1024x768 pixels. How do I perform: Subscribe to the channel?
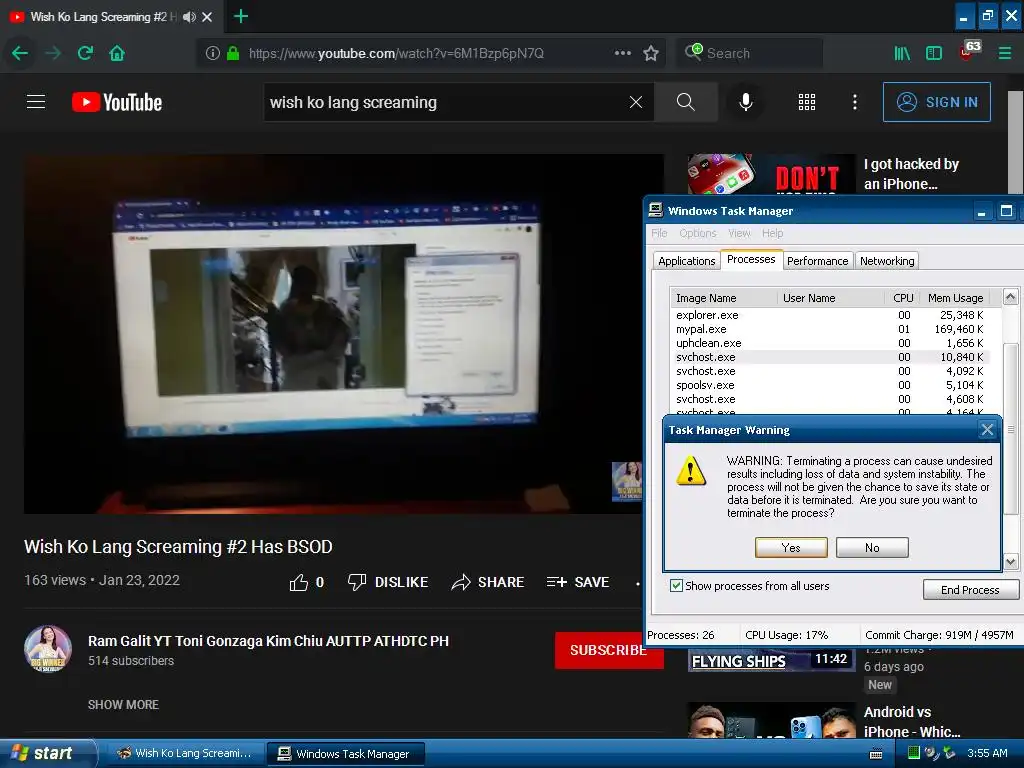609,650
